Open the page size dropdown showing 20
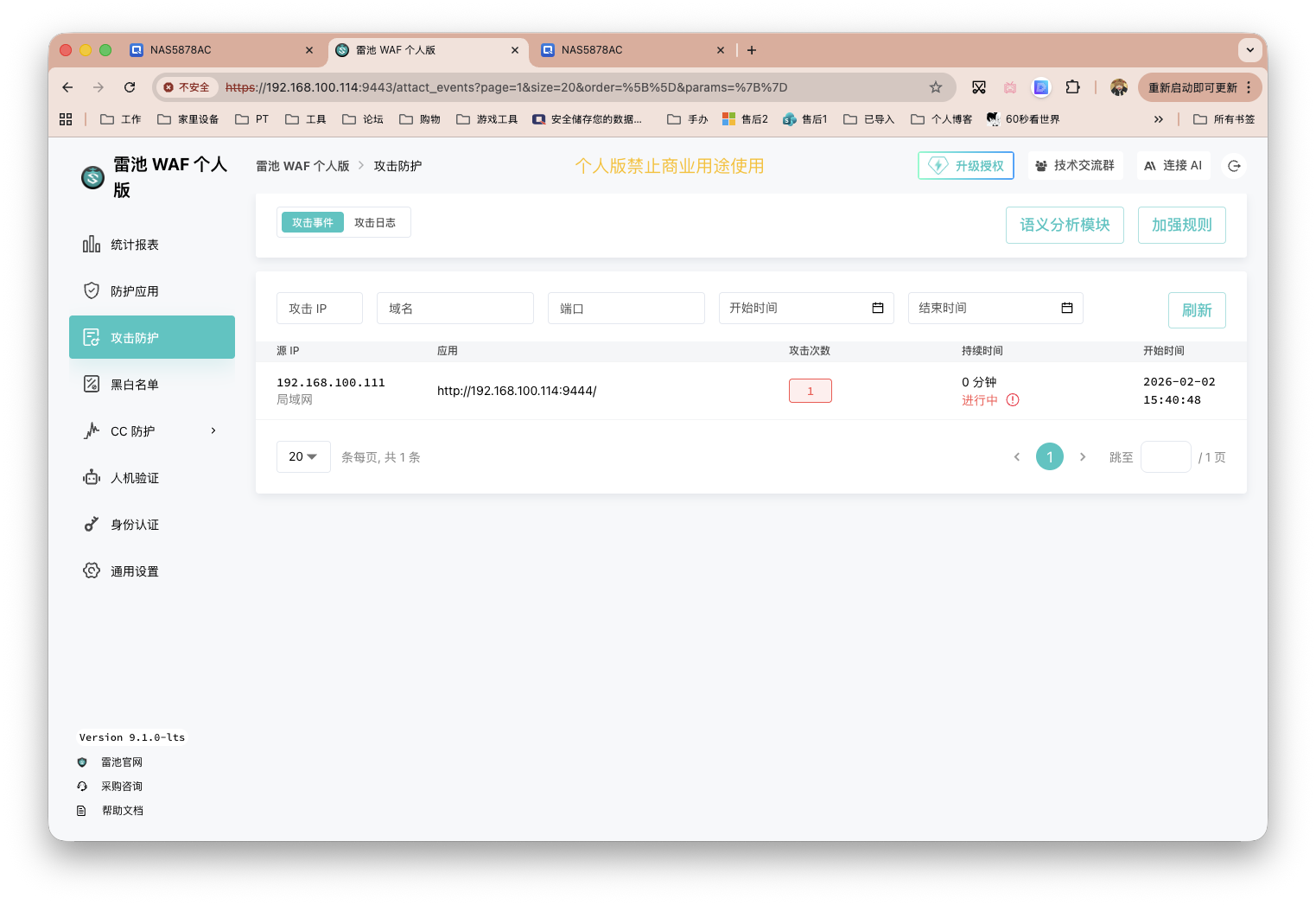This screenshot has width=1316, height=905. point(303,456)
